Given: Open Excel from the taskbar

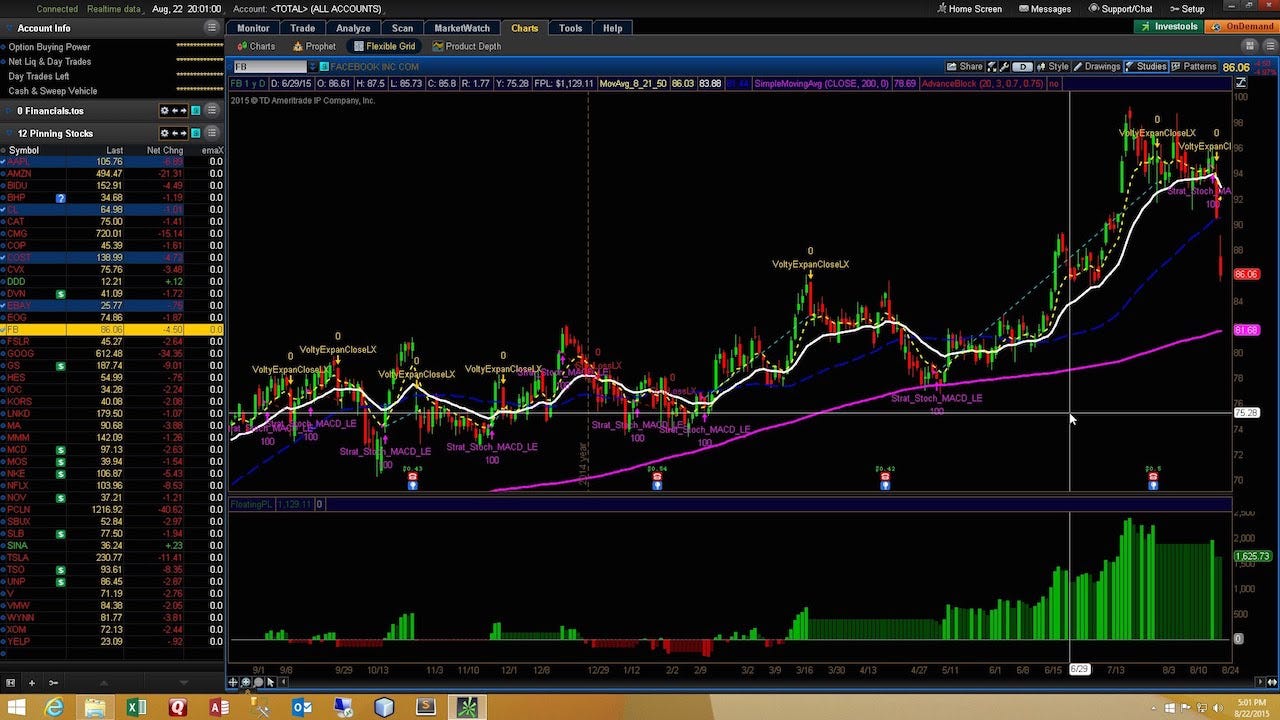Looking at the screenshot, I should (x=137, y=707).
